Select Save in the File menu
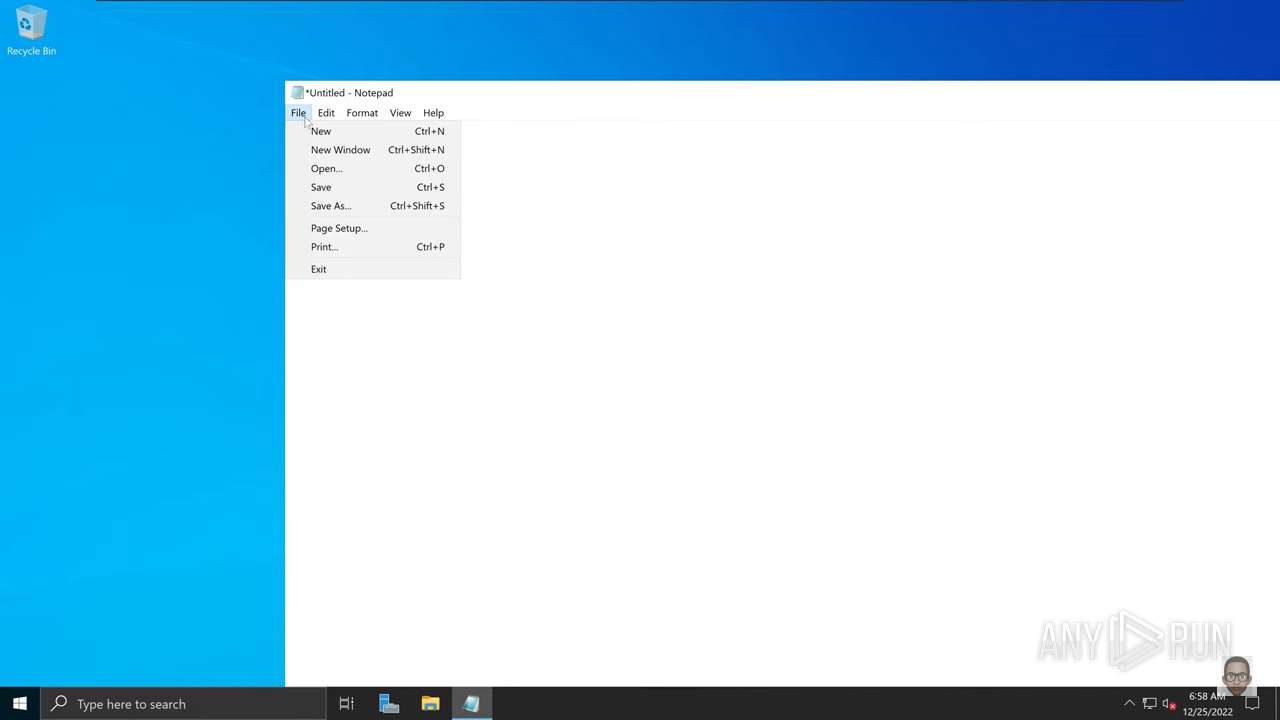Screen dimensions: 1280x720 pyautogui.click(x=373, y=187)
